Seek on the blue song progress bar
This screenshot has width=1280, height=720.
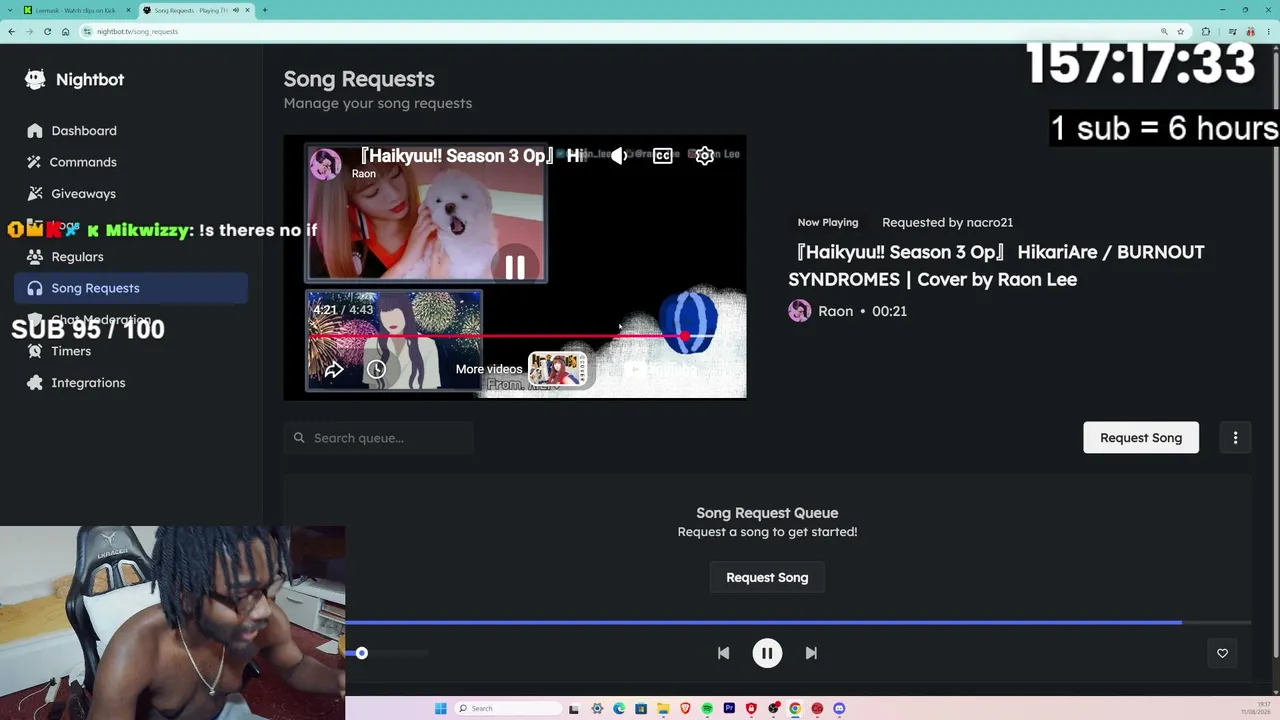798,622
